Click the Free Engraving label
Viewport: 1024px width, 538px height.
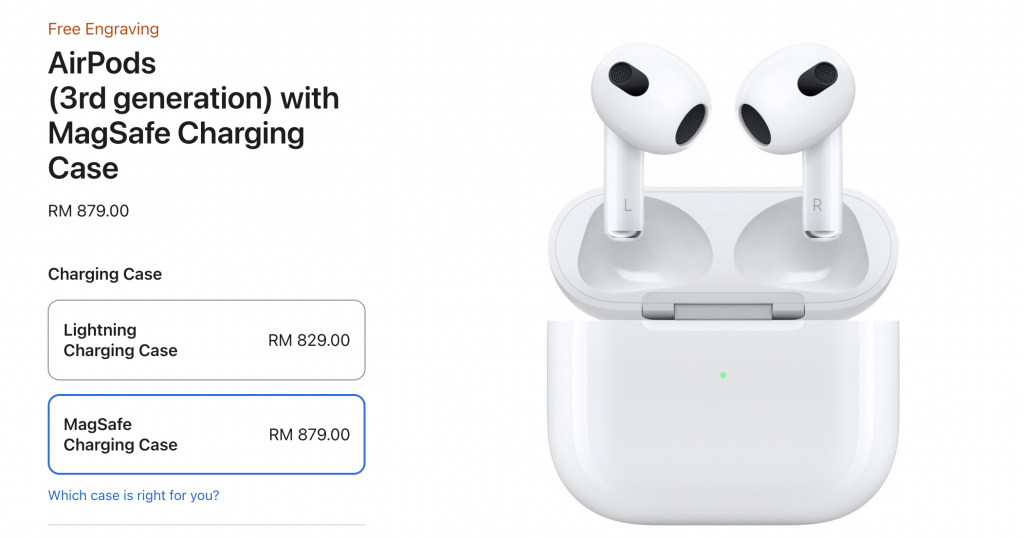(103, 29)
